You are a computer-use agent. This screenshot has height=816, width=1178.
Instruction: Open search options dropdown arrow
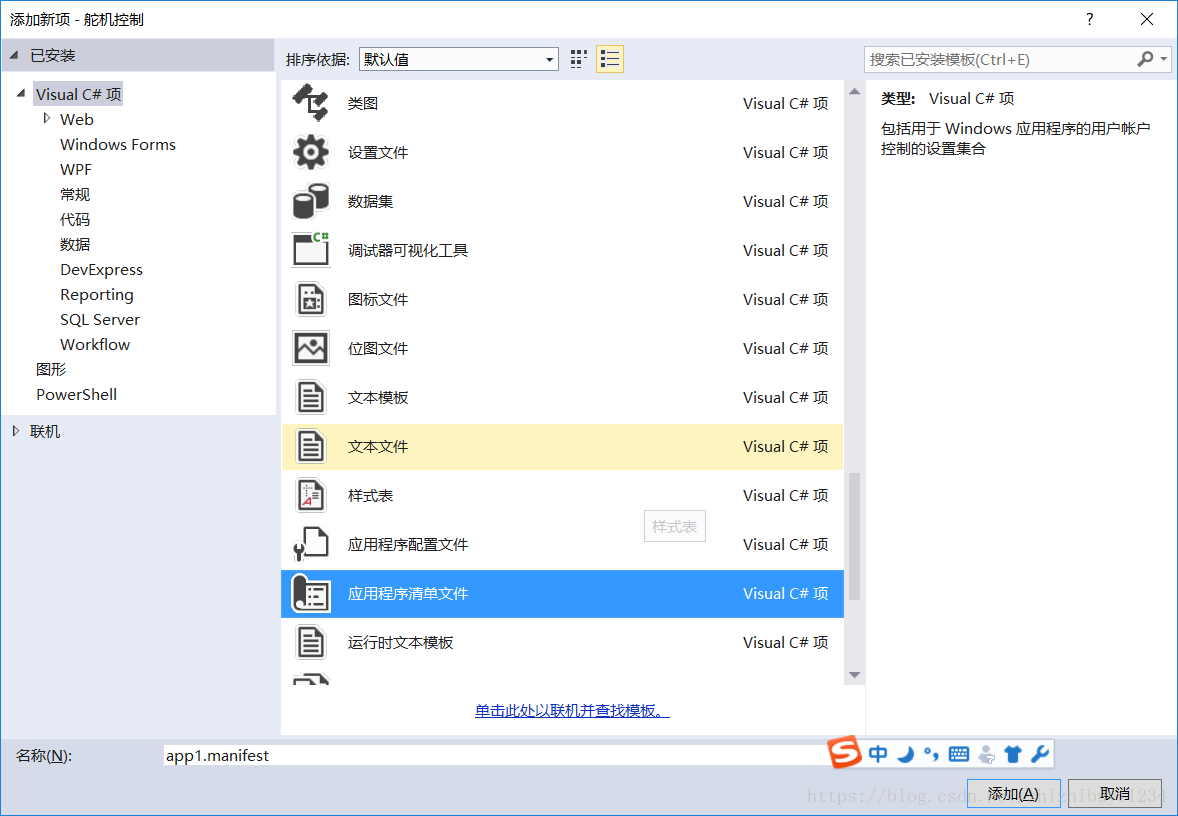coord(1164,59)
